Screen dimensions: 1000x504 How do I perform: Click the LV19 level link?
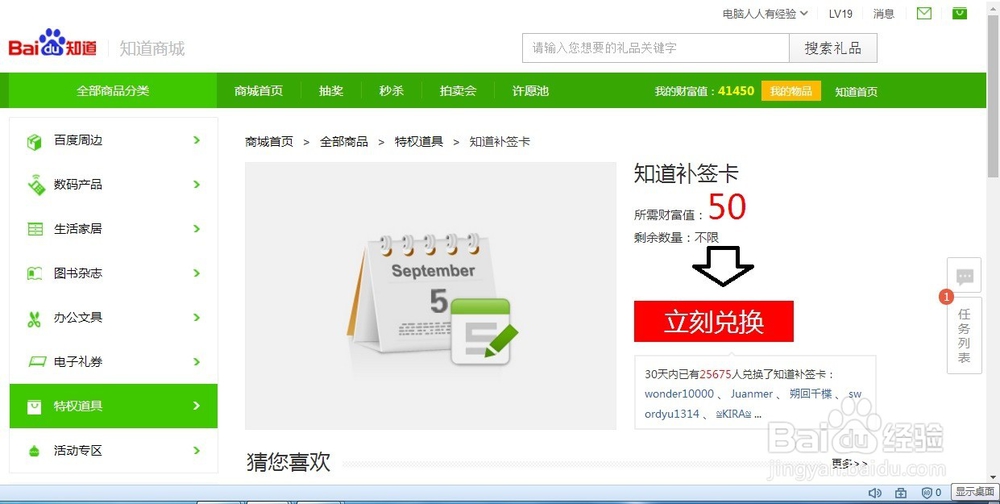(x=841, y=13)
